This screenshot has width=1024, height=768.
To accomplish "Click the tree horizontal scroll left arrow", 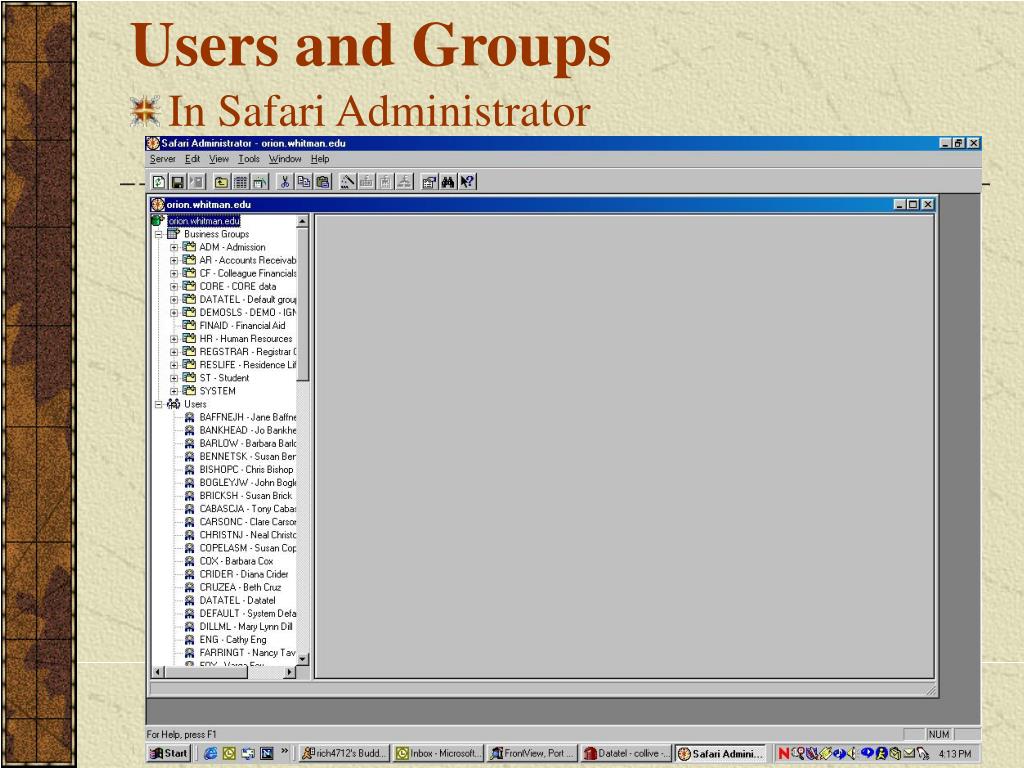I will (x=158, y=671).
